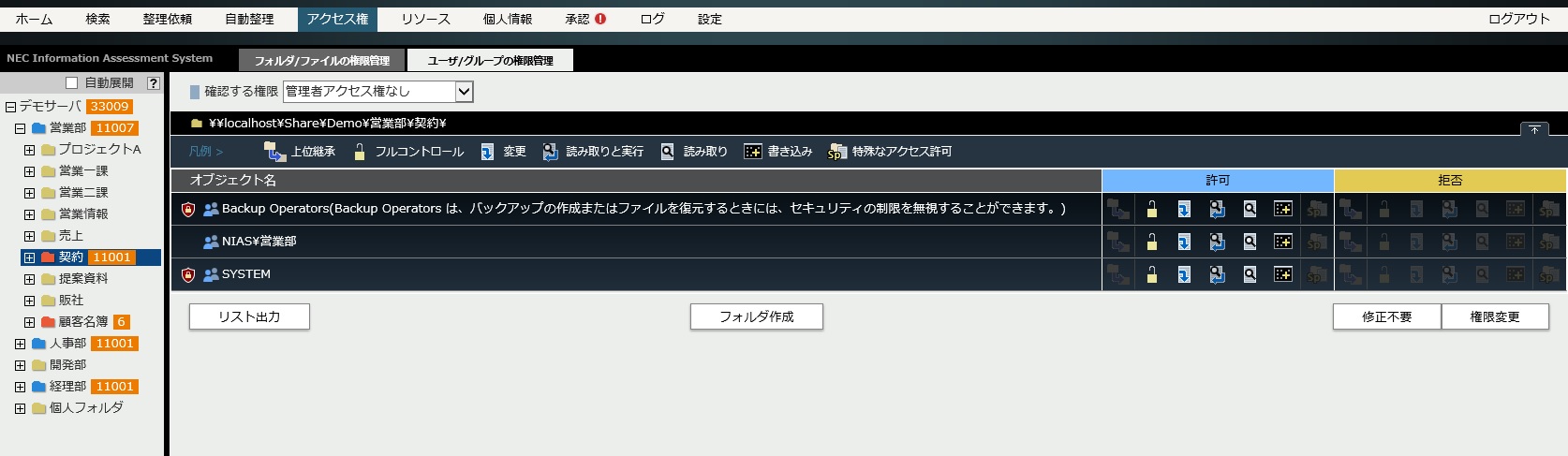Expand the 顧客名簿 folder node

coord(29,322)
